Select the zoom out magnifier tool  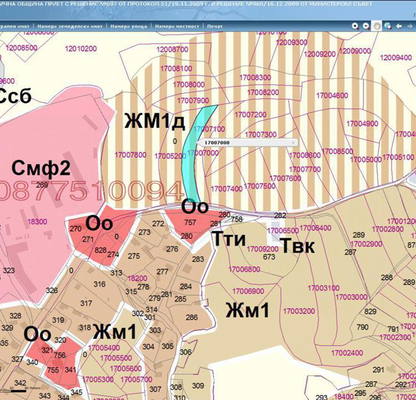coord(366,26)
